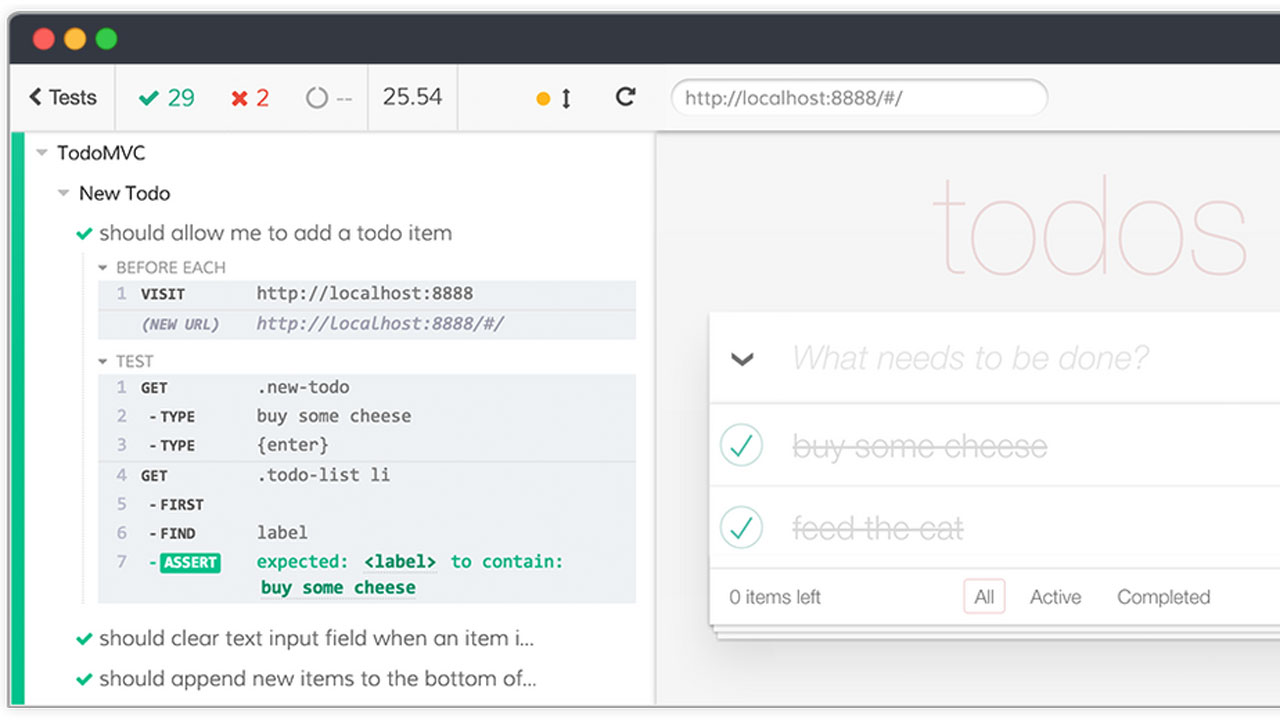Click the reload tests icon
The width and height of the screenshot is (1280, 720).
click(x=625, y=97)
